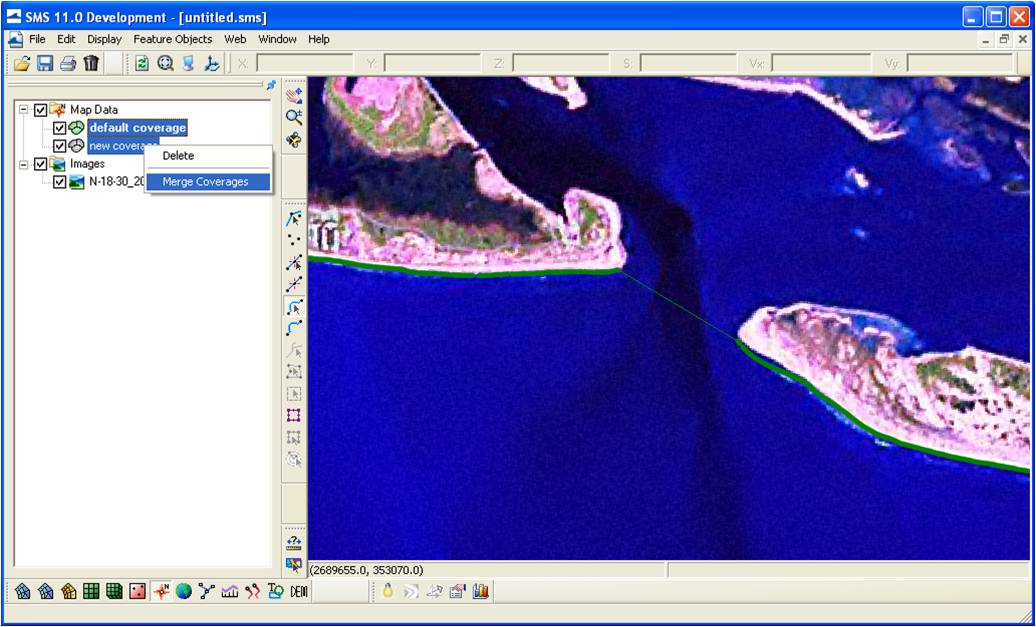Click the get image info tool
This screenshot has height=627, width=1036.
[294, 565]
